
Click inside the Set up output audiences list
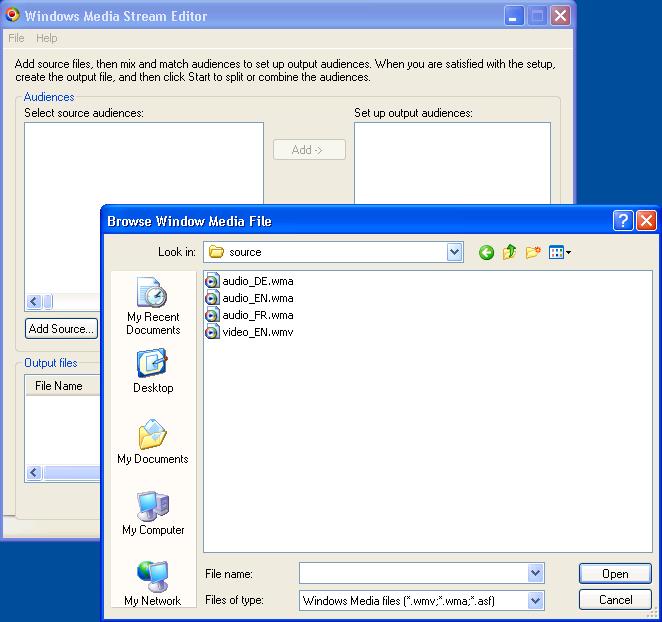click(452, 163)
